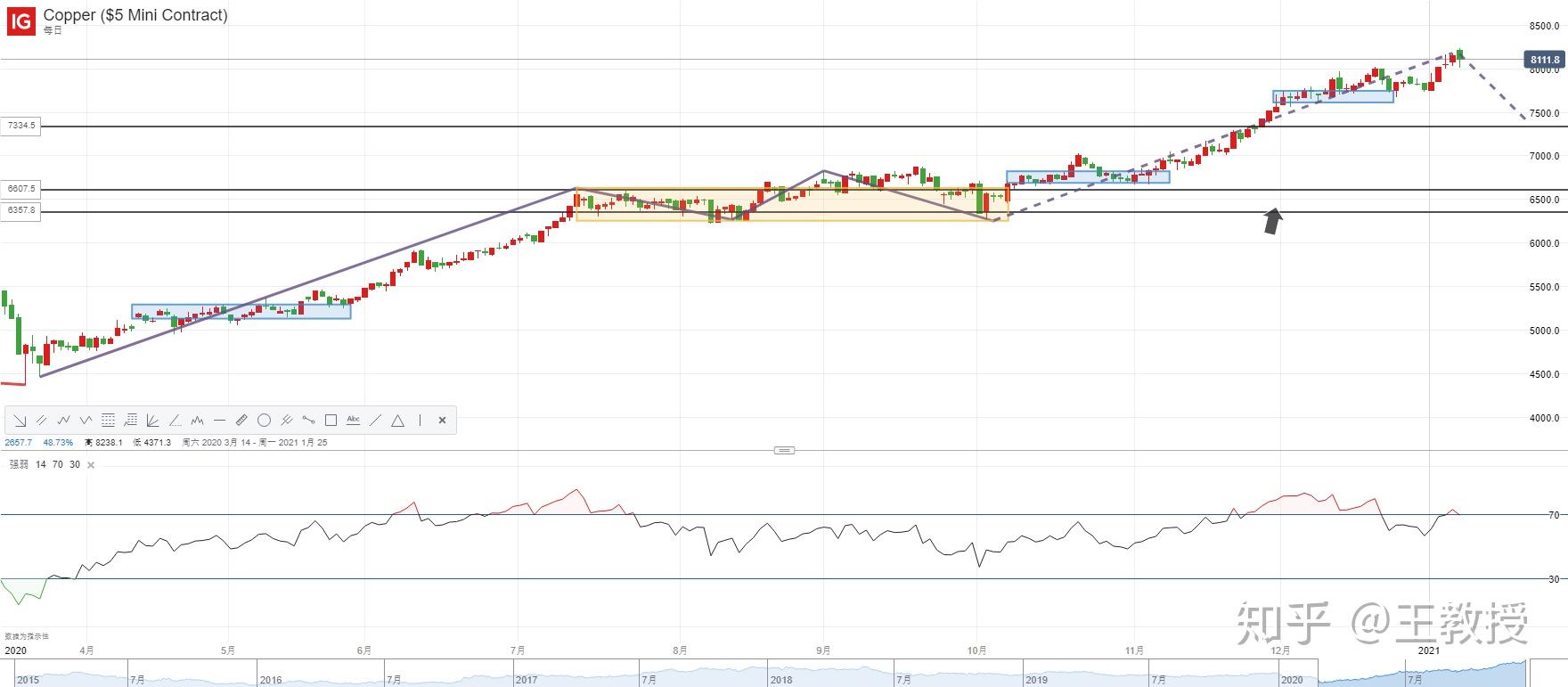Select the parallel channel lines tool
This screenshot has height=687, width=1568.
click(42, 421)
